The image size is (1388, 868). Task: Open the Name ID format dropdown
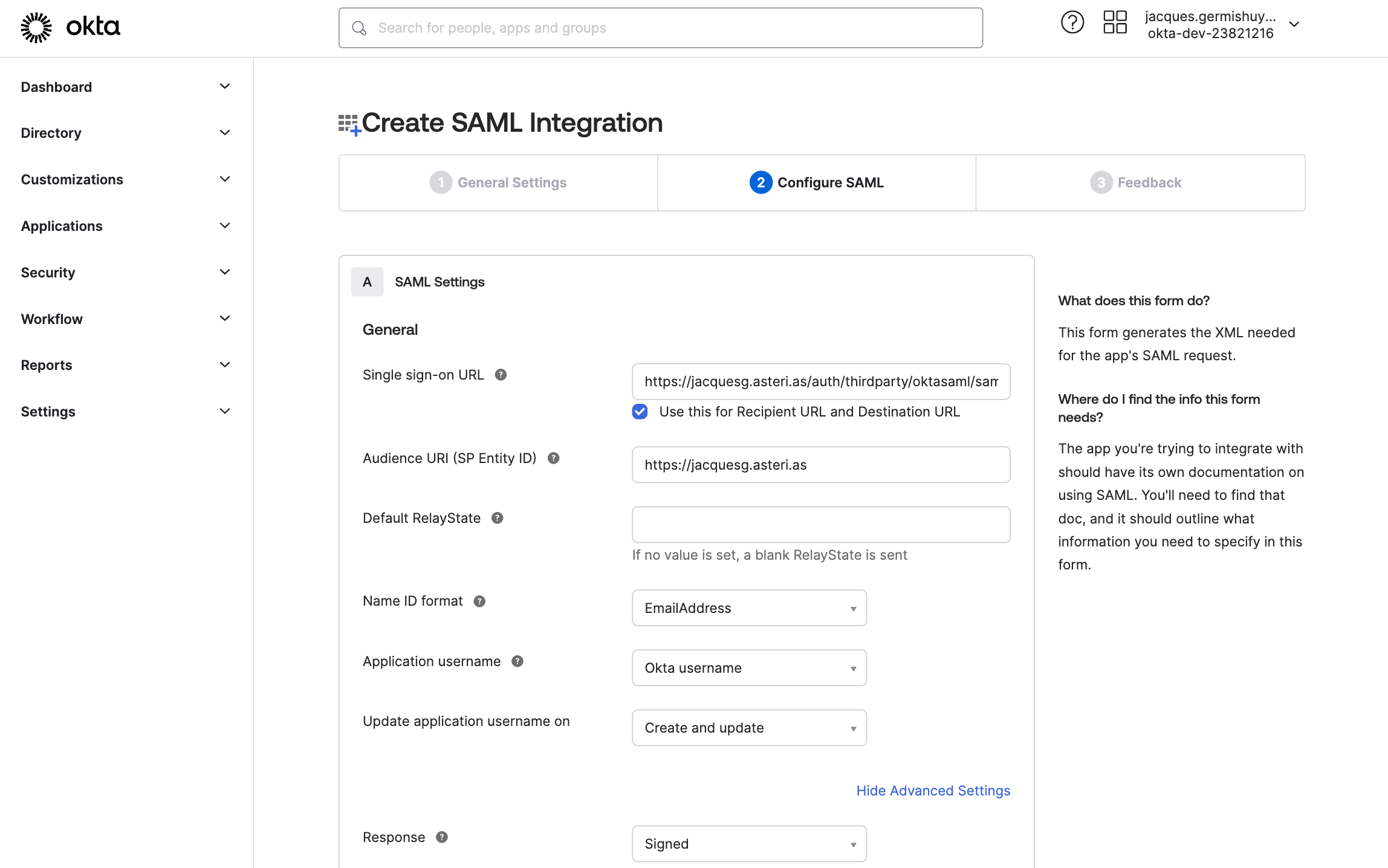click(x=749, y=608)
